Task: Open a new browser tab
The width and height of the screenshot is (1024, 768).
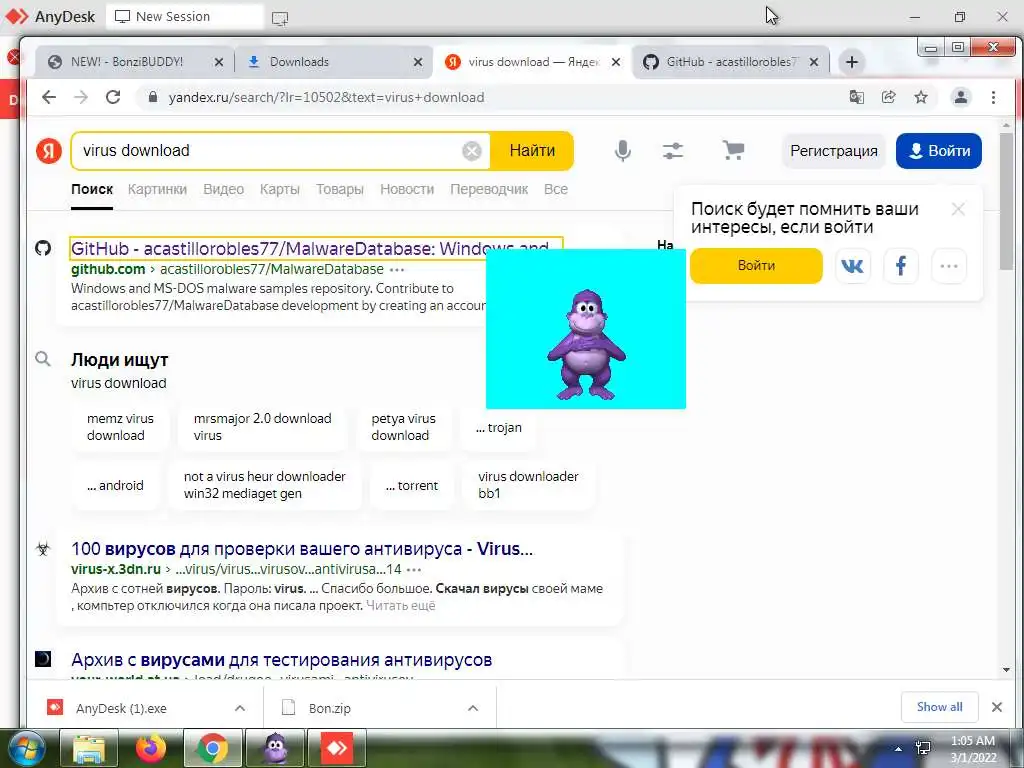Action: pos(852,62)
